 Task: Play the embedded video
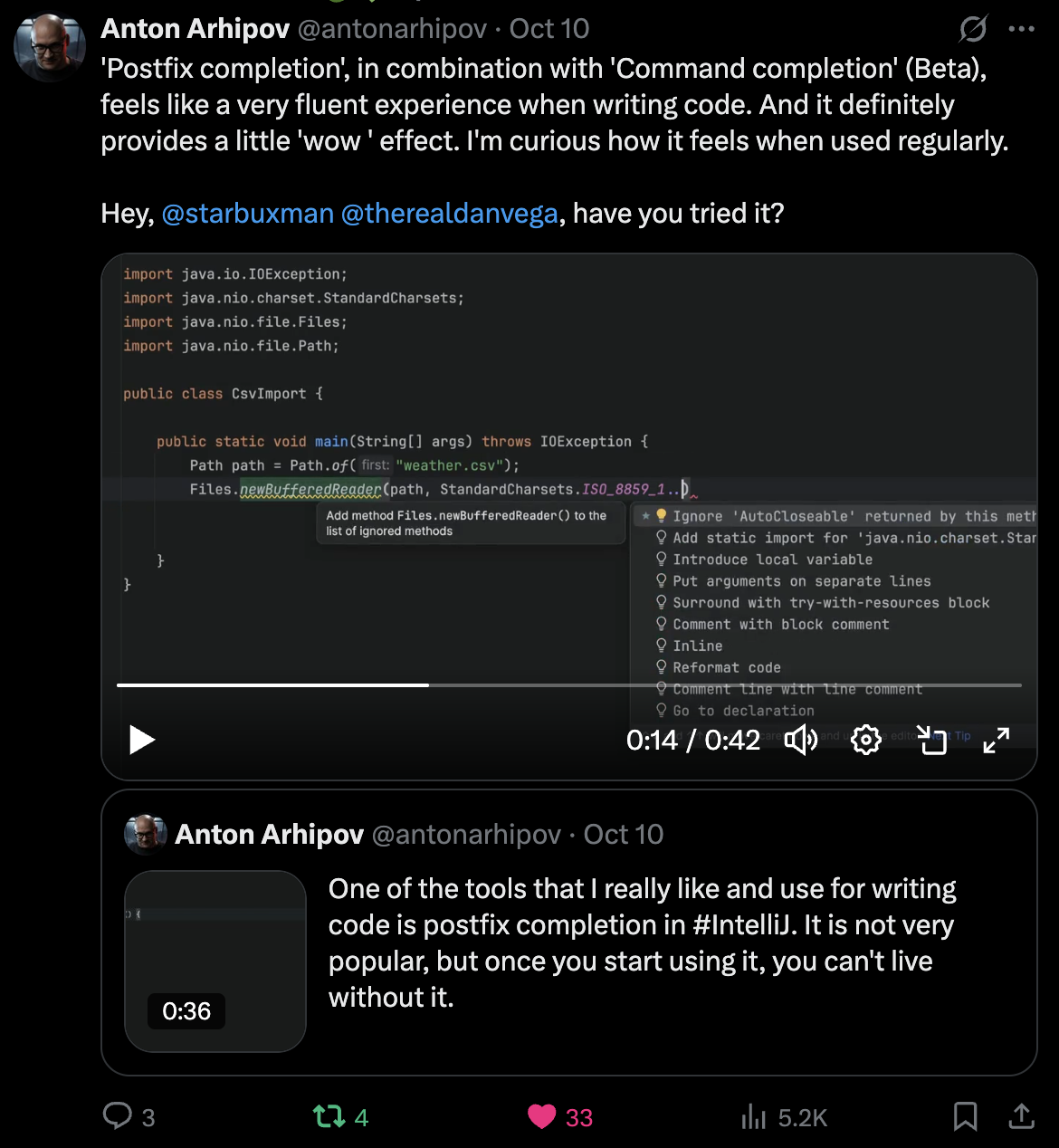pyautogui.click(x=142, y=740)
